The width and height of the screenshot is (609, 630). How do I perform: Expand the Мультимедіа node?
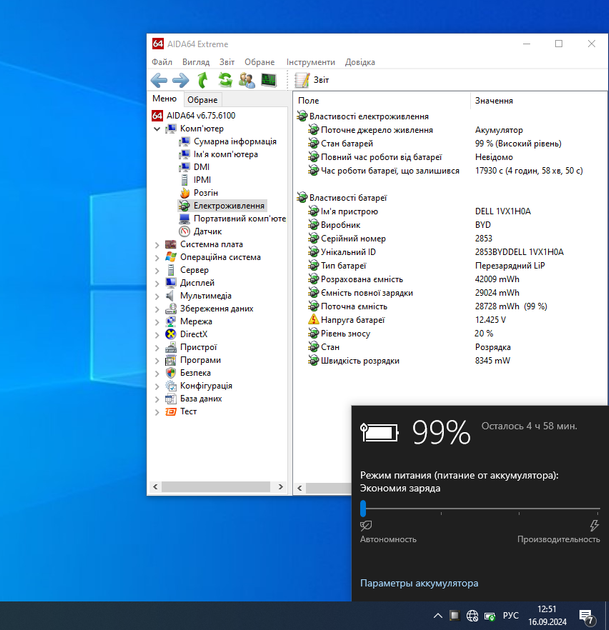157,296
